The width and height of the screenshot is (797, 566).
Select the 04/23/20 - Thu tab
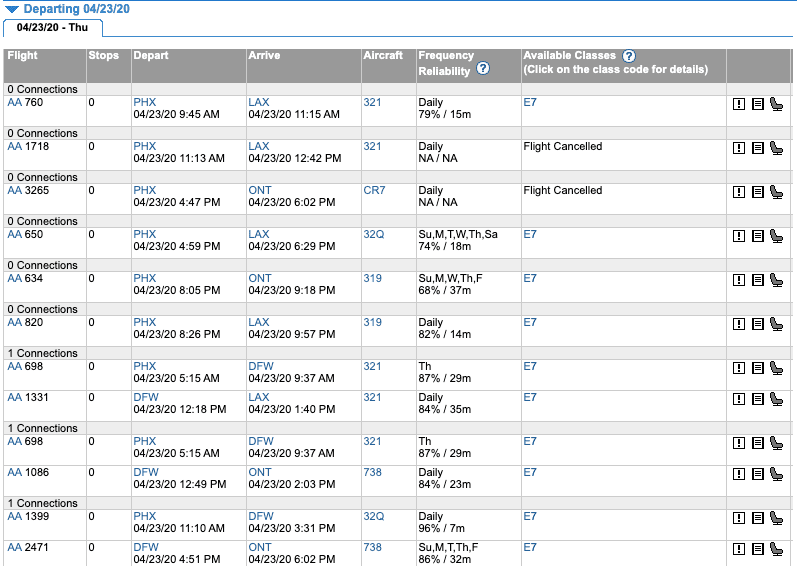(52, 27)
